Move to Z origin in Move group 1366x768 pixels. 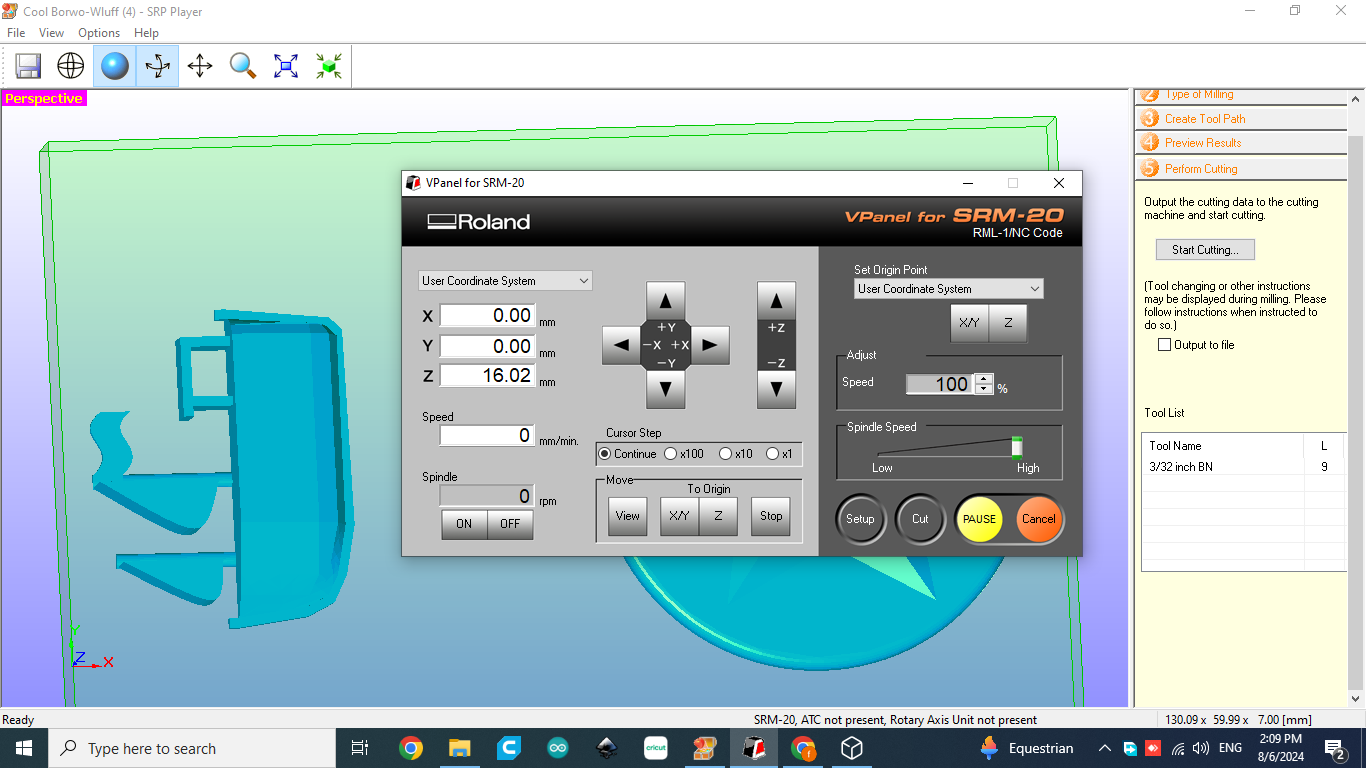[718, 517]
